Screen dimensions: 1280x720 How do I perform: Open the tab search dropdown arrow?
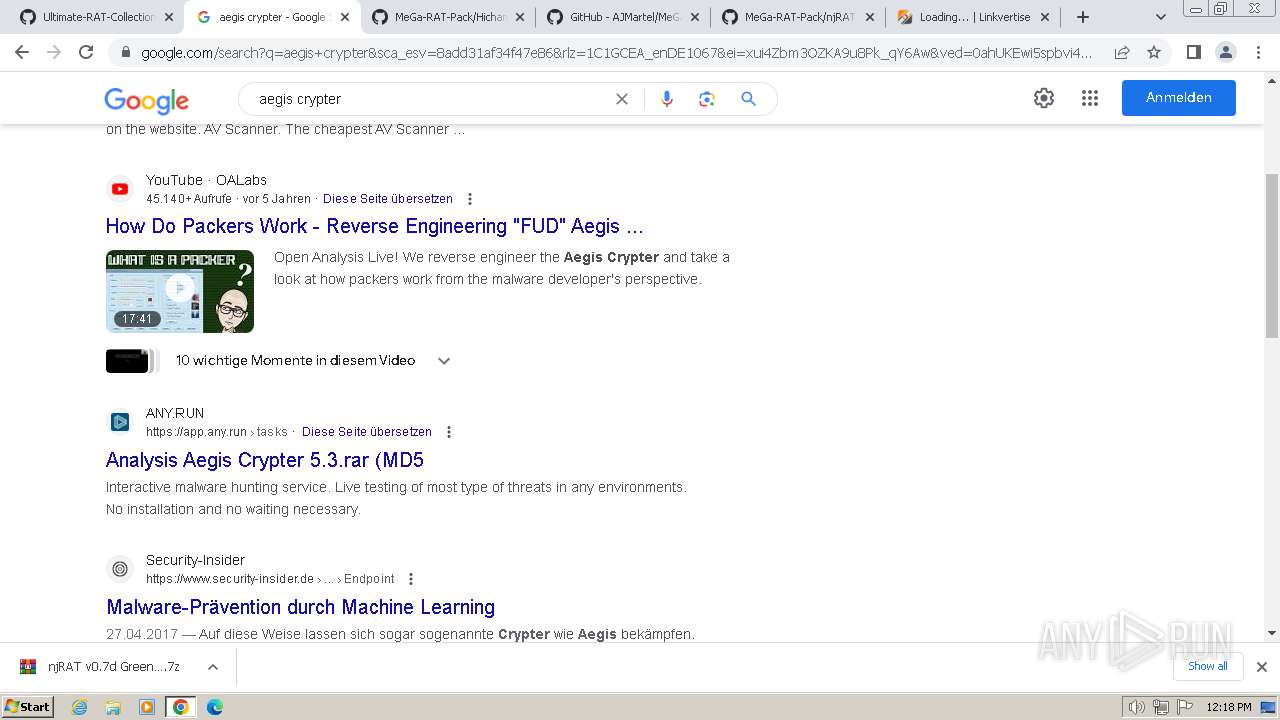(1160, 17)
